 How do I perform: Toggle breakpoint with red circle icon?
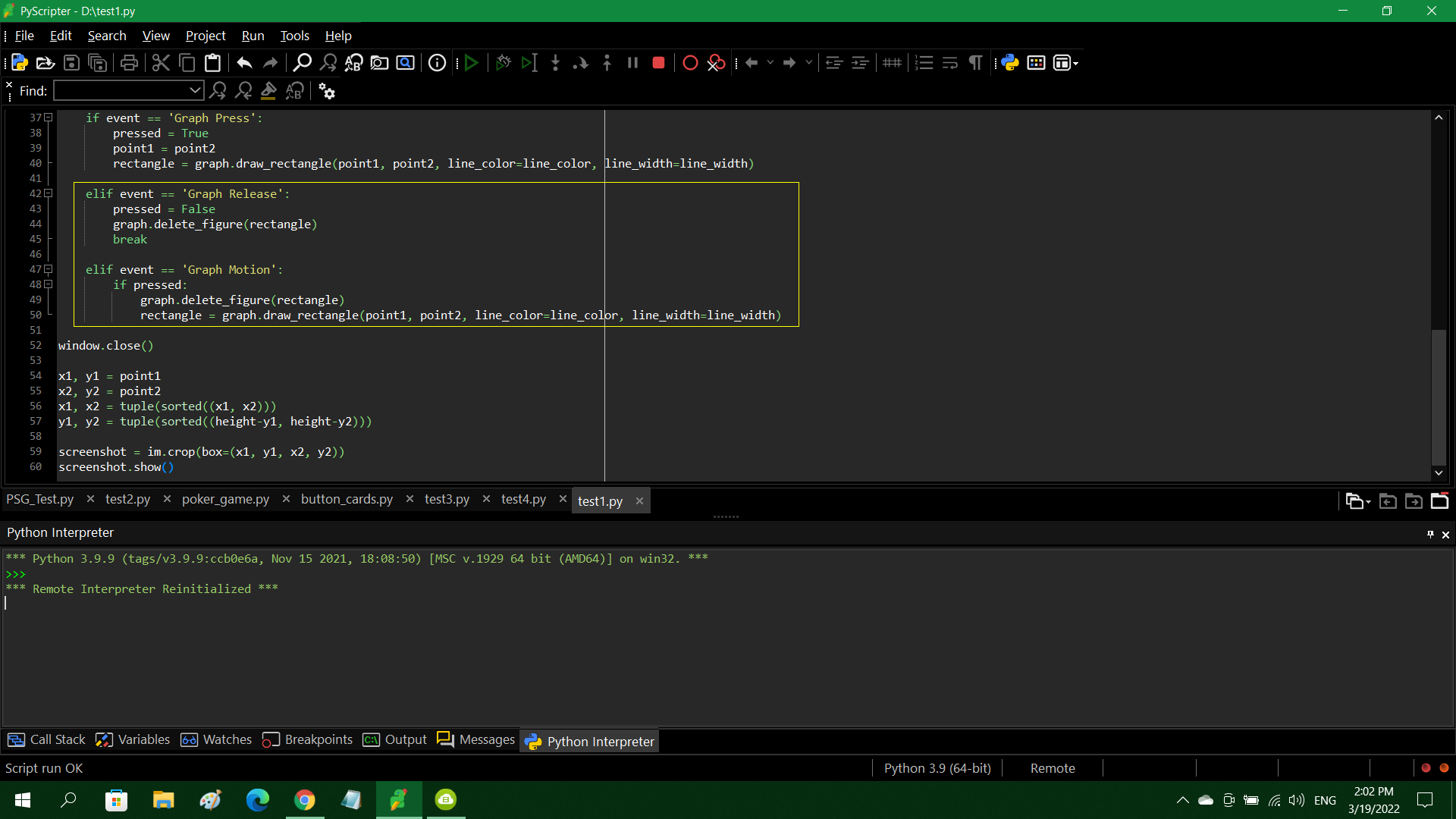click(x=690, y=63)
